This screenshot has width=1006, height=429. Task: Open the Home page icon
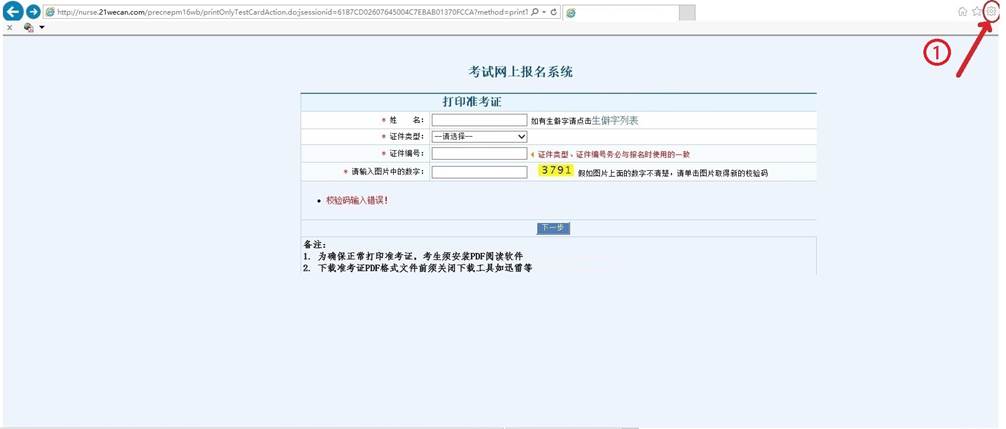pos(963,12)
